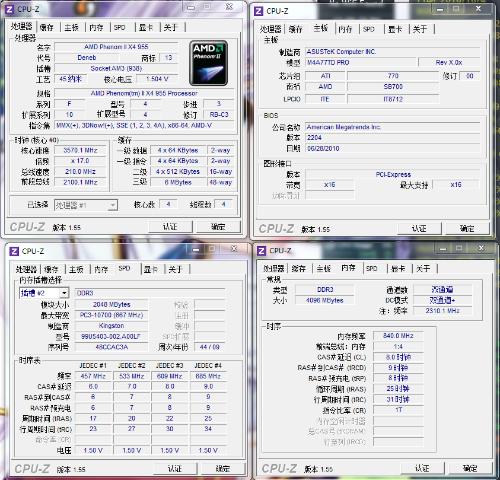The width and height of the screenshot is (500, 480).
Task: Click the CPU-Z title icon in the mainboard window
Action: click(258, 11)
